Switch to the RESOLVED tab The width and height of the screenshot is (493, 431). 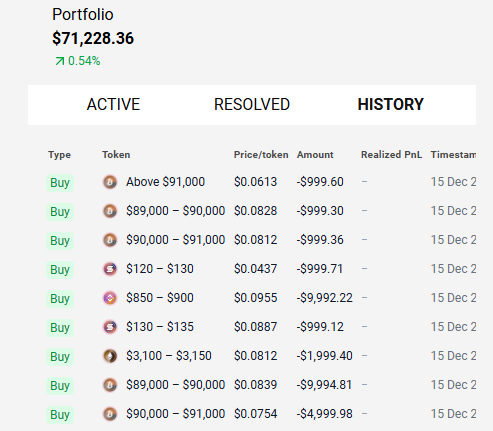pyautogui.click(x=252, y=105)
